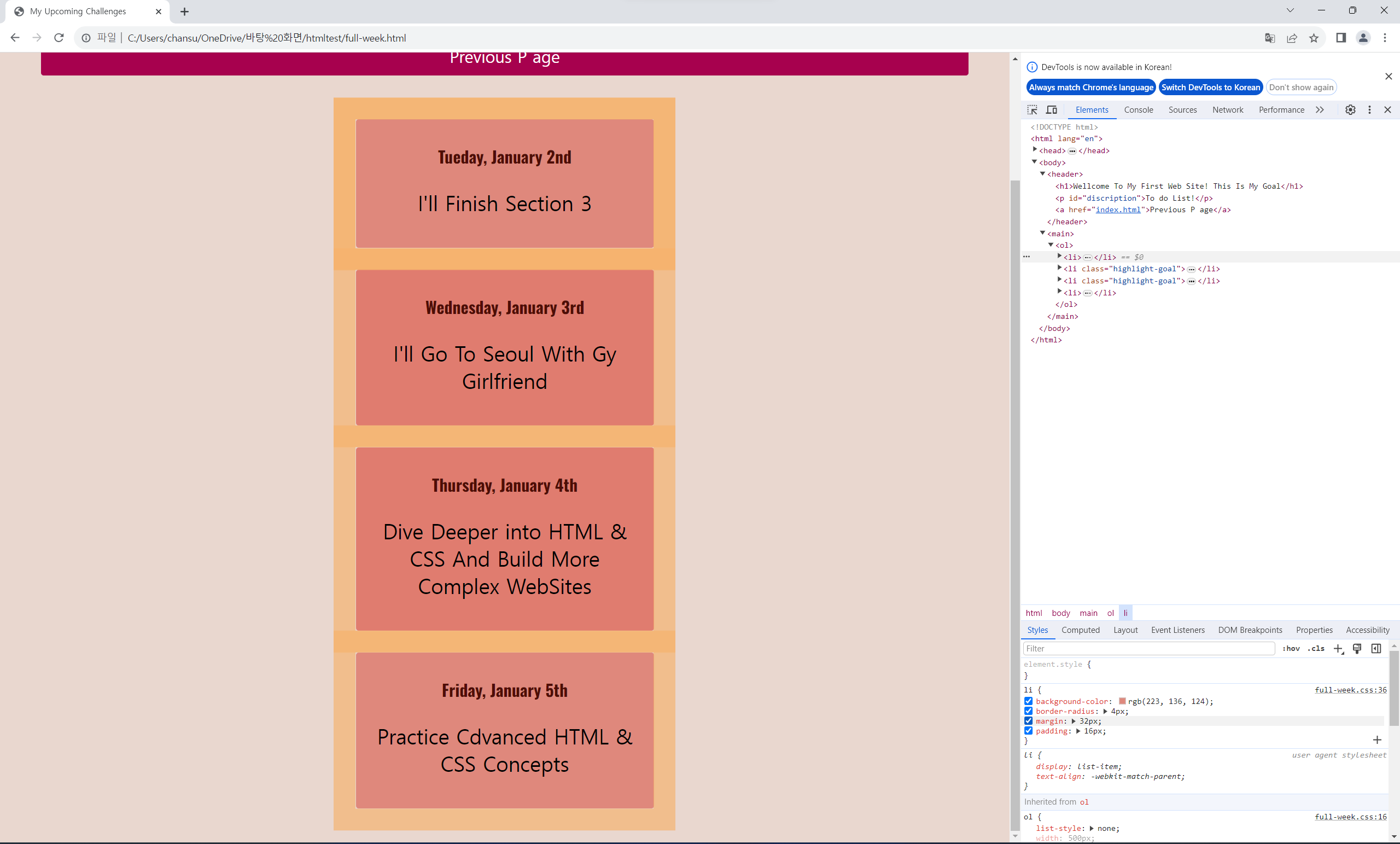The height and width of the screenshot is (844, 1400).
Task: Toggle the computed styles sidebar icon
Action: click(1376, 649)
